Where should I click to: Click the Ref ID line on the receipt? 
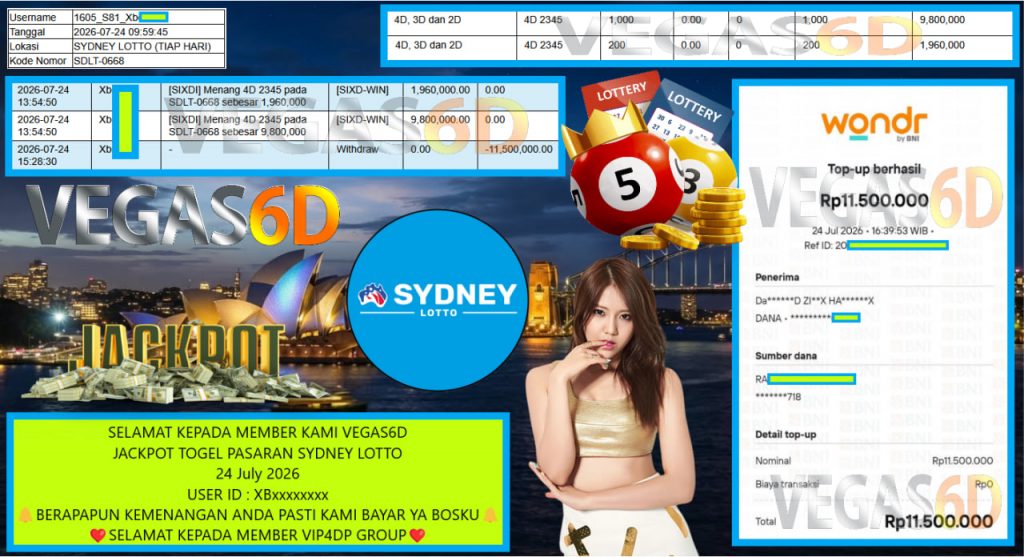click(x=875, y=246)
